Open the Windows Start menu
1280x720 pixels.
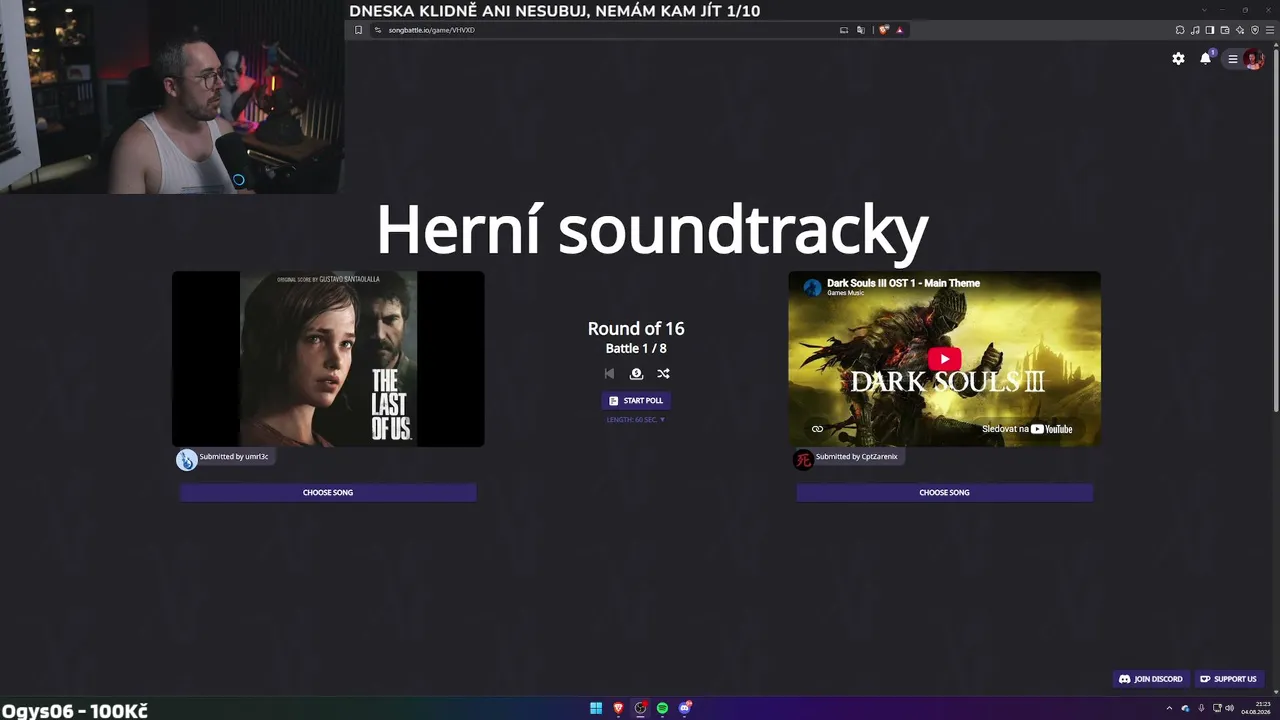596,708
